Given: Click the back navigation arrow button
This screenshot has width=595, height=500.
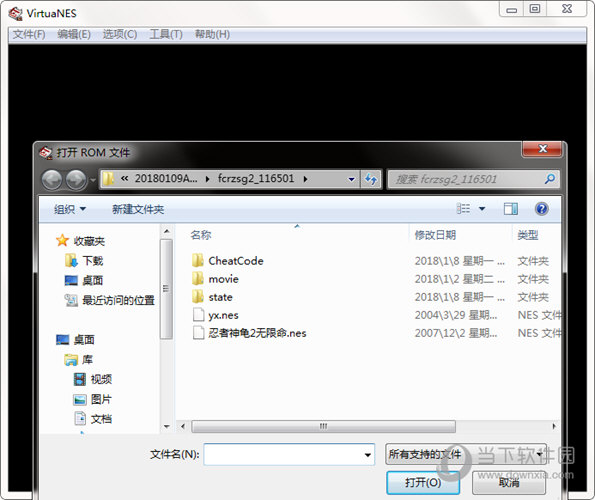Looking at the screenshot, I should pyautogui.click(x=52, y=179).
